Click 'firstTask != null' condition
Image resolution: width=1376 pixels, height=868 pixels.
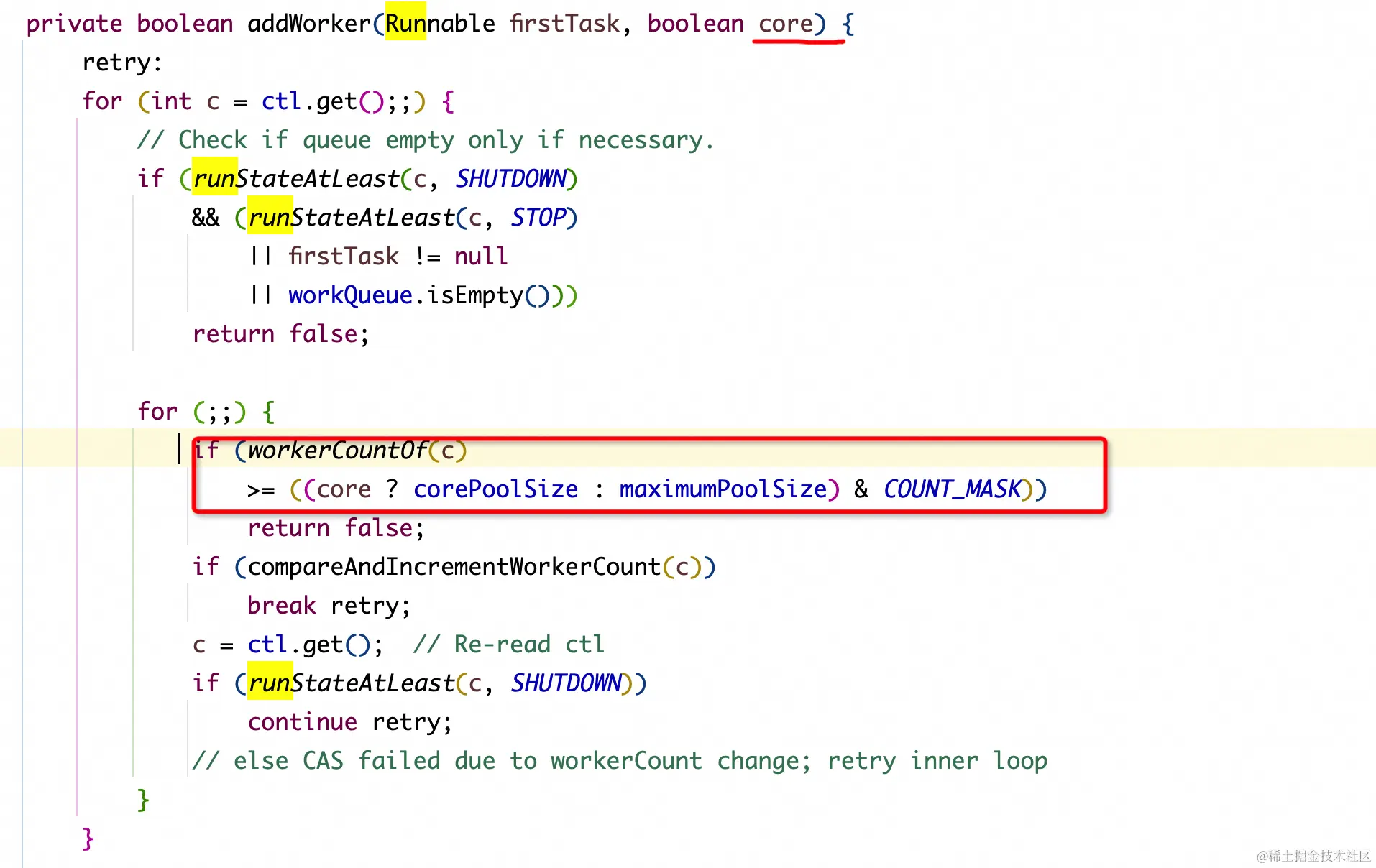pos(398,257)
